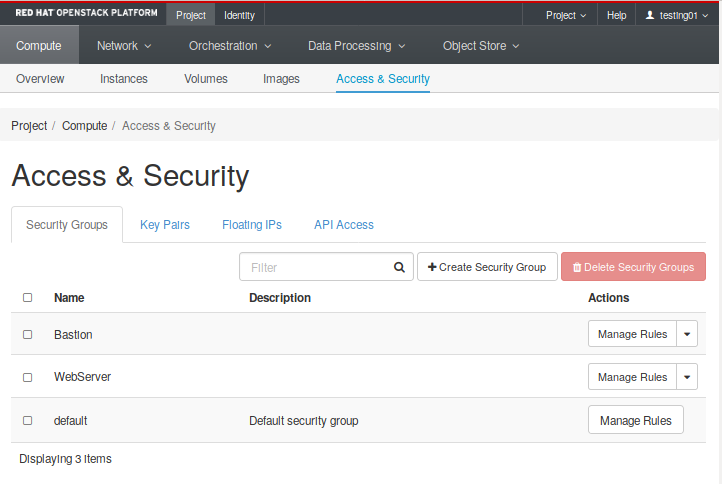Click Manage Rules for default group
The image size is (722, 484).
(635, 421)
